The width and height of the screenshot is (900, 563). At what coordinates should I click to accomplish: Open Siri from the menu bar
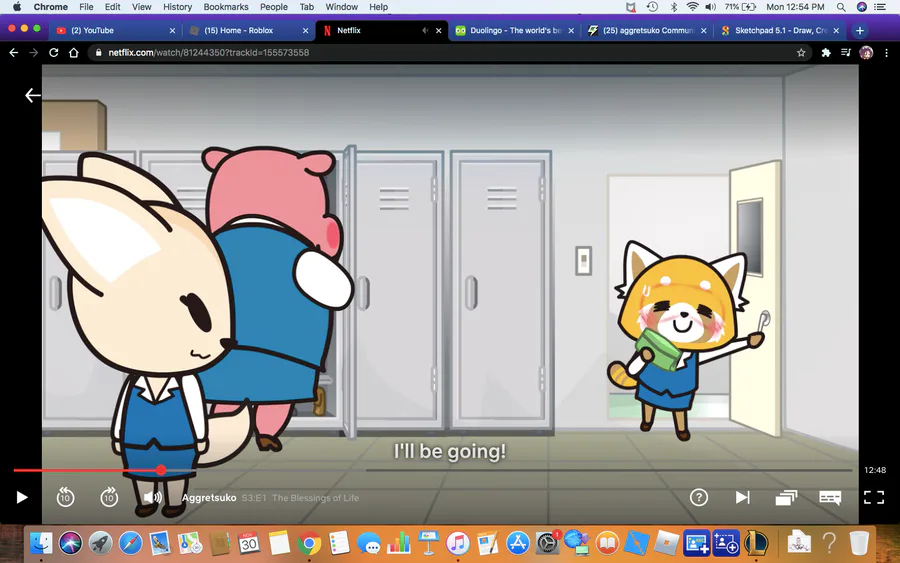861,7
